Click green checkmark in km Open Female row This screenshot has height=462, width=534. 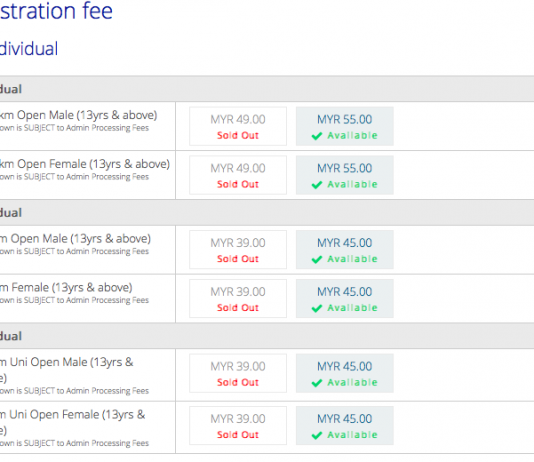point(317,185)
